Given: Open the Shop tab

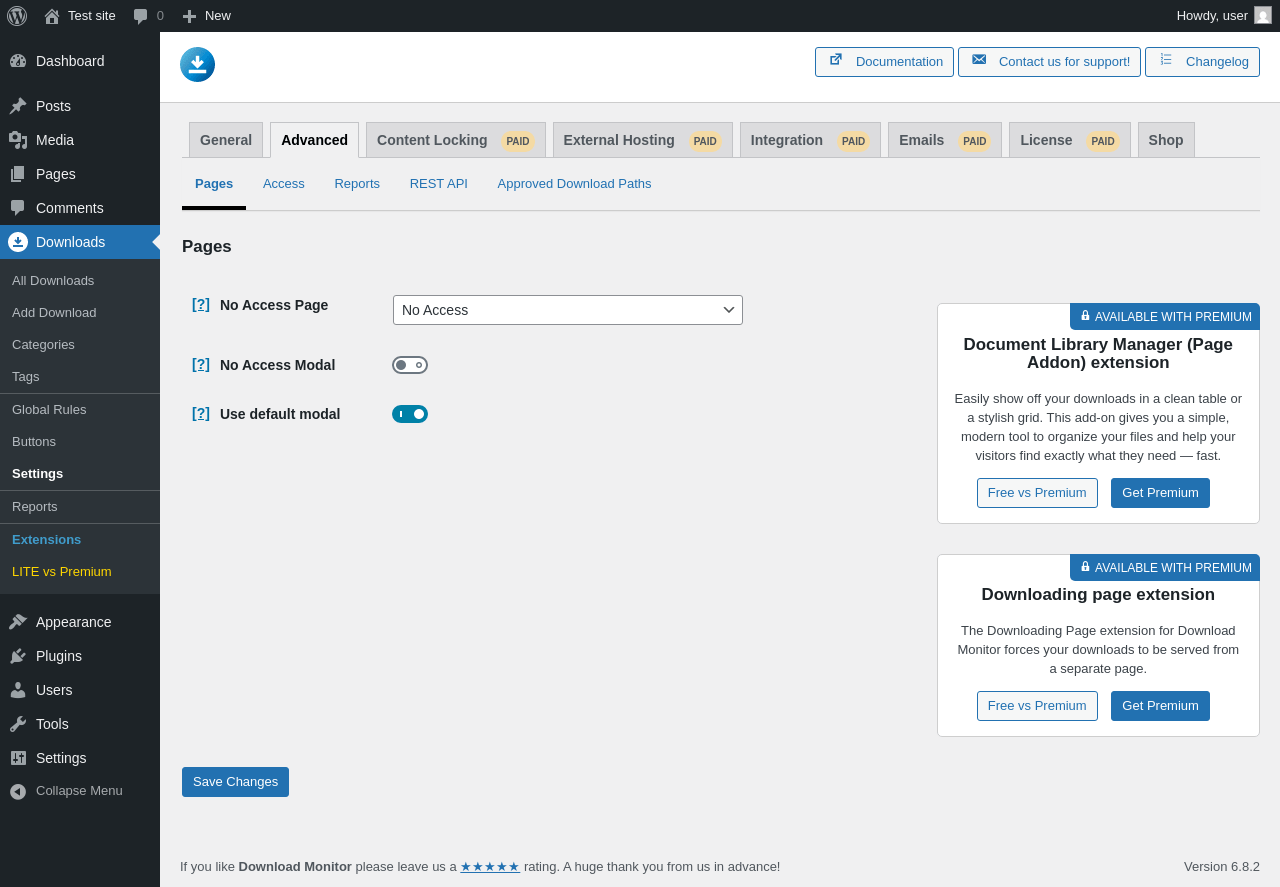Looking at the screenshot, I should click(x=1166, y=140).
